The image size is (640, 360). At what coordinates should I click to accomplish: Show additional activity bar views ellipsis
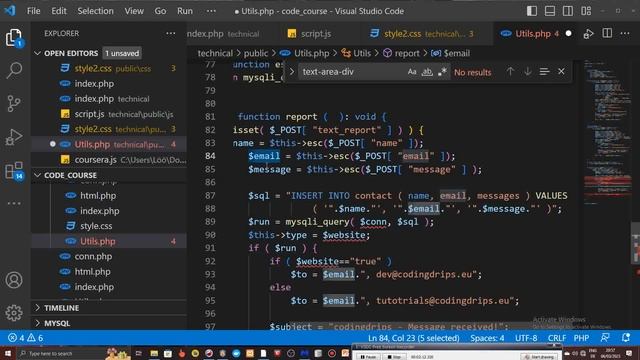[x=14, y=203]
